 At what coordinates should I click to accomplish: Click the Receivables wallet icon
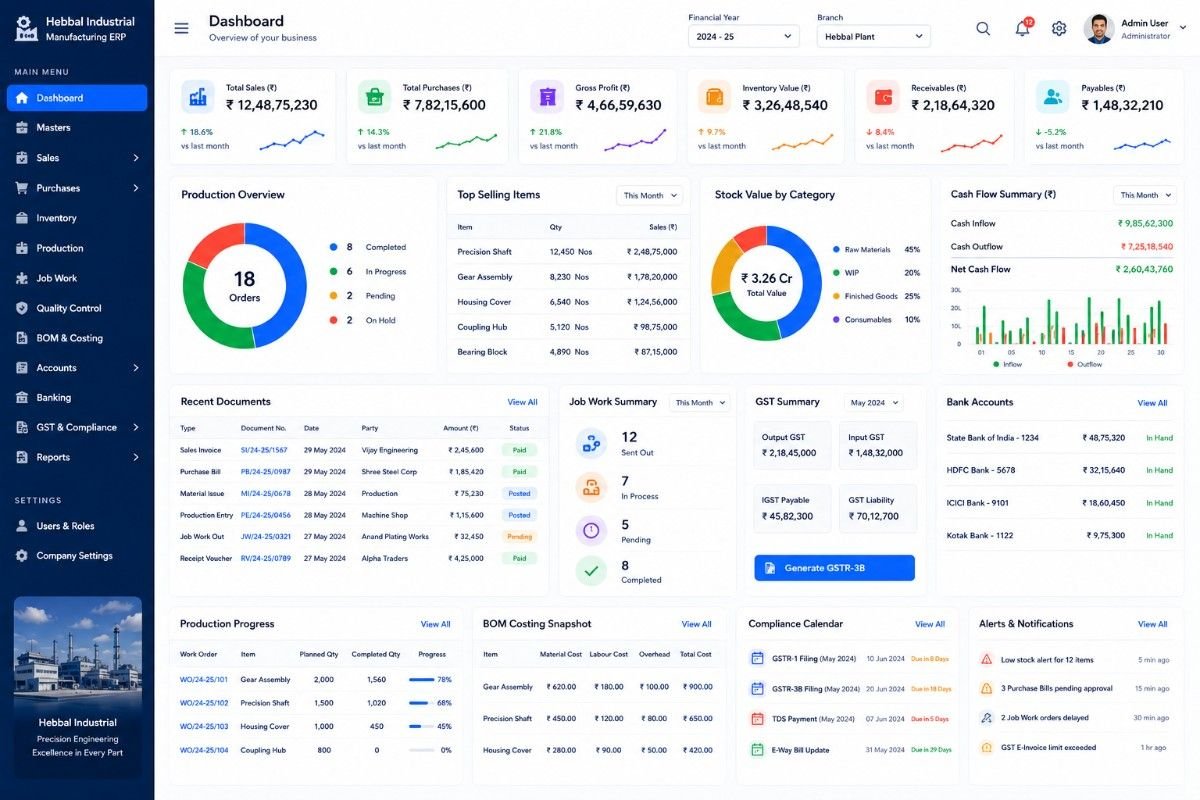tap(883, 97)
